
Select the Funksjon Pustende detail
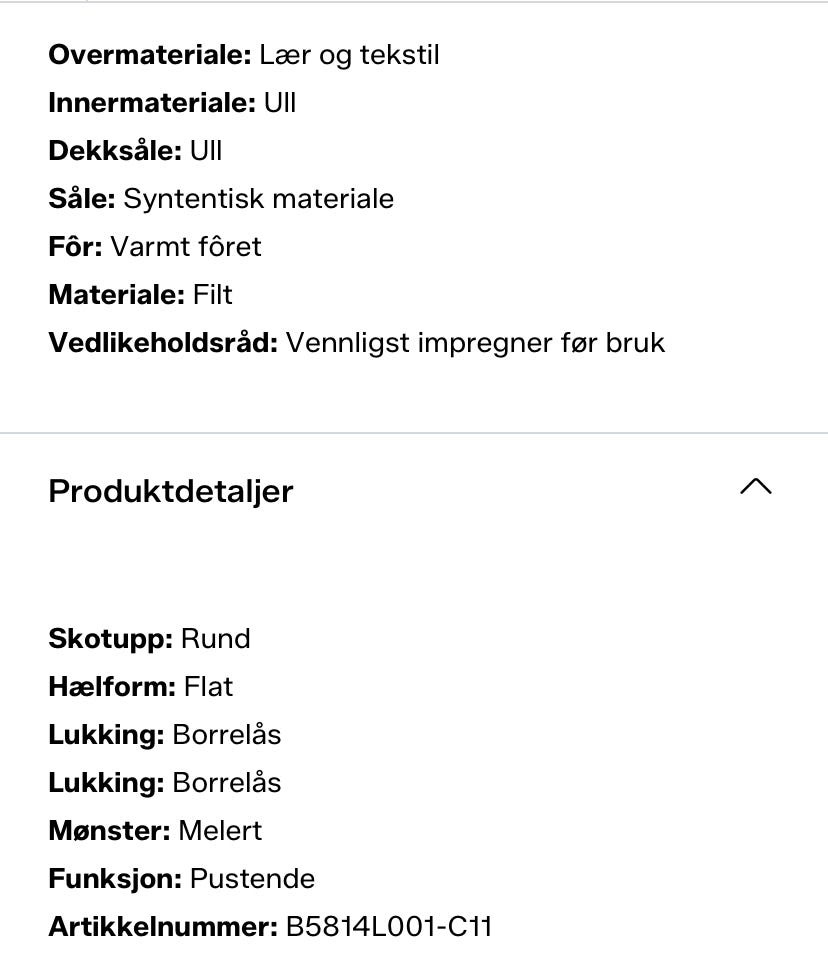(x=181, y=879)
